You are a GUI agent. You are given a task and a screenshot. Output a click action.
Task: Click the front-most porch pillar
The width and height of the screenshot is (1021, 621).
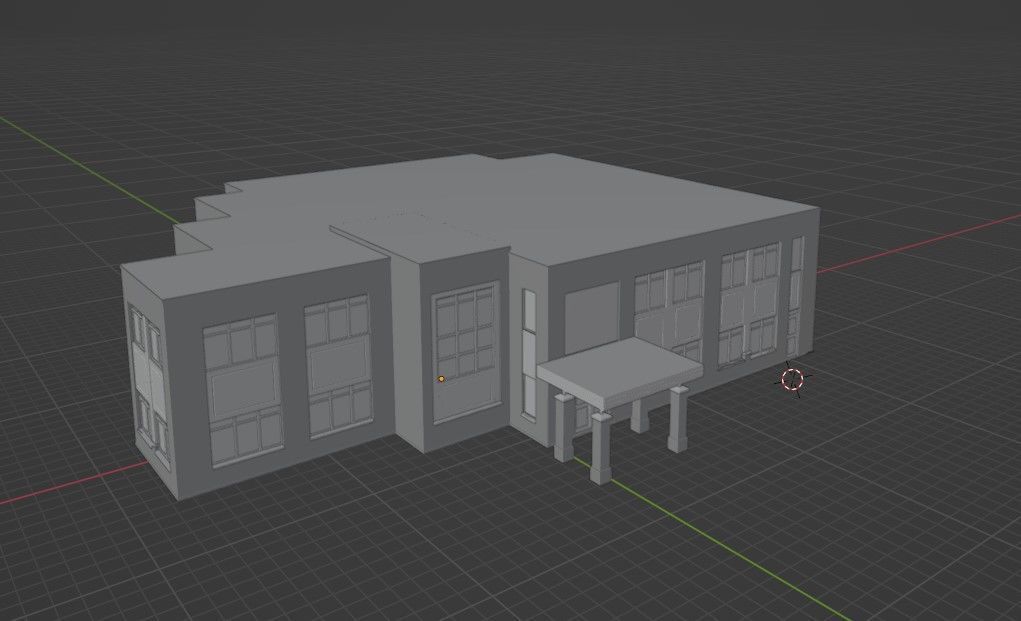click(x=600, y=447)
